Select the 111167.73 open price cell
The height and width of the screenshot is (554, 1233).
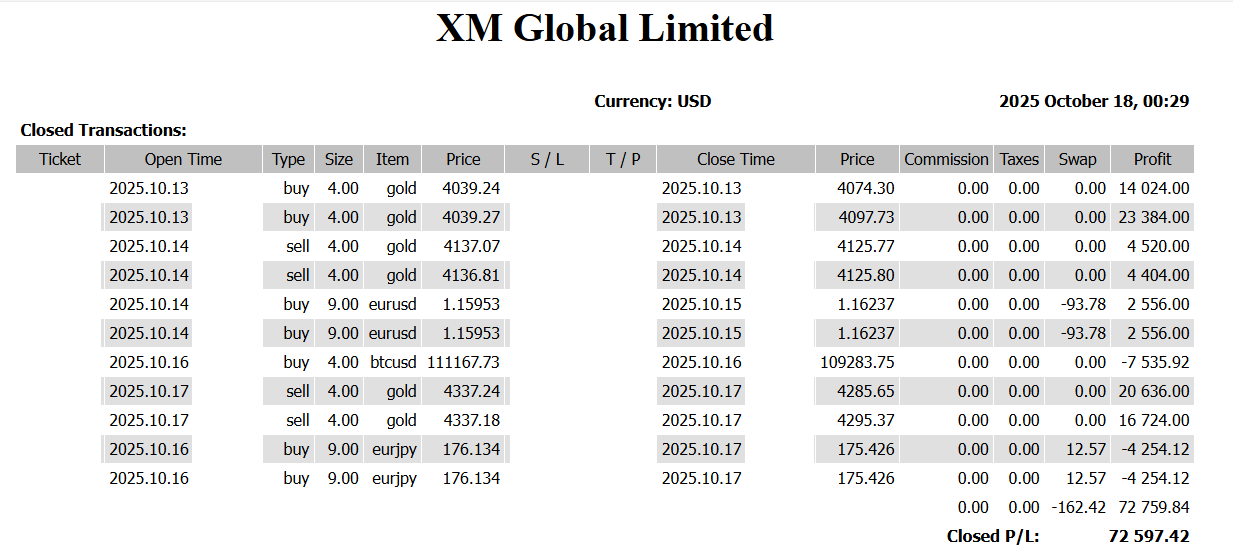[x=463, y=362]
